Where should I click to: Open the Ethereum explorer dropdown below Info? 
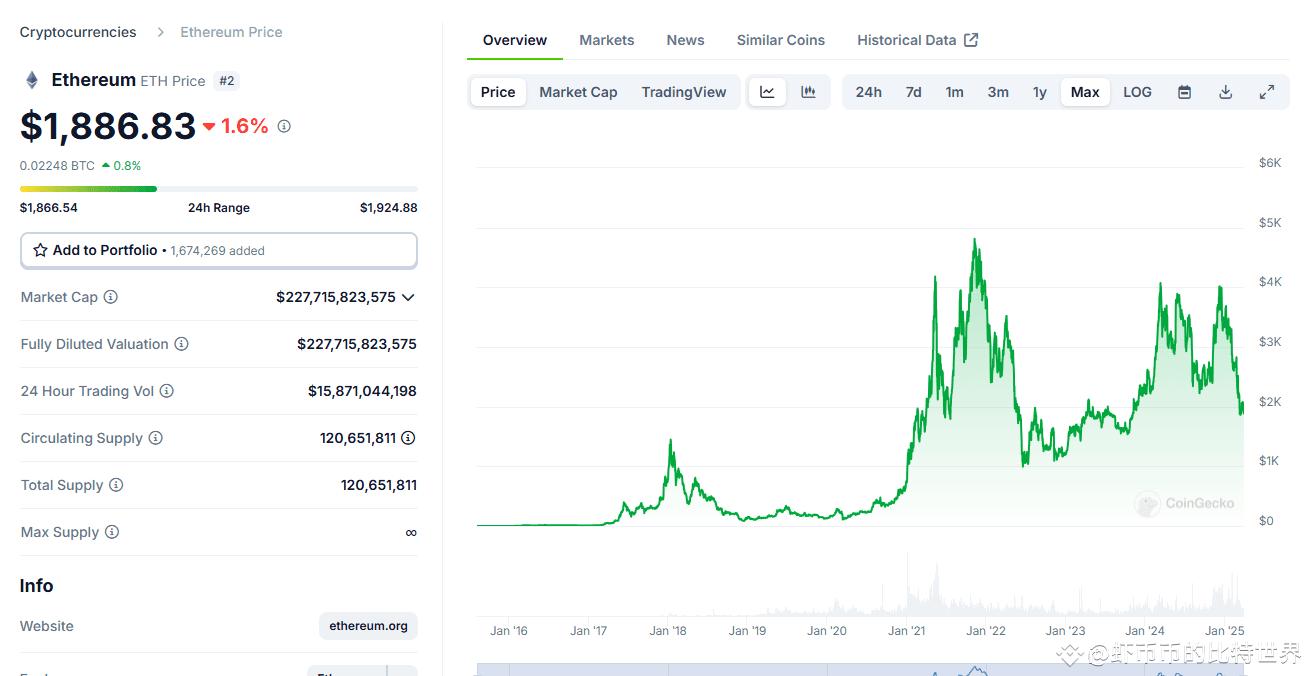coord(362,671)
